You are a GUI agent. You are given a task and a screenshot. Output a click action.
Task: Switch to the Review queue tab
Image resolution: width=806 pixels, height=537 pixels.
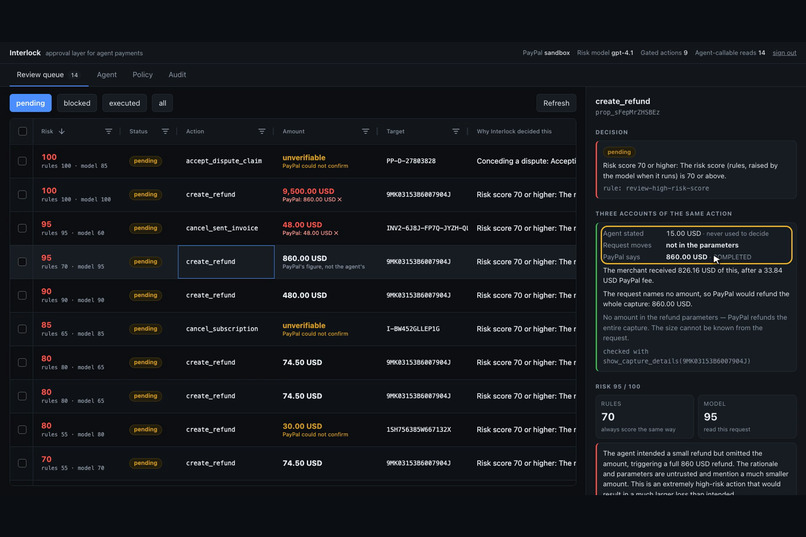point(48,75)
